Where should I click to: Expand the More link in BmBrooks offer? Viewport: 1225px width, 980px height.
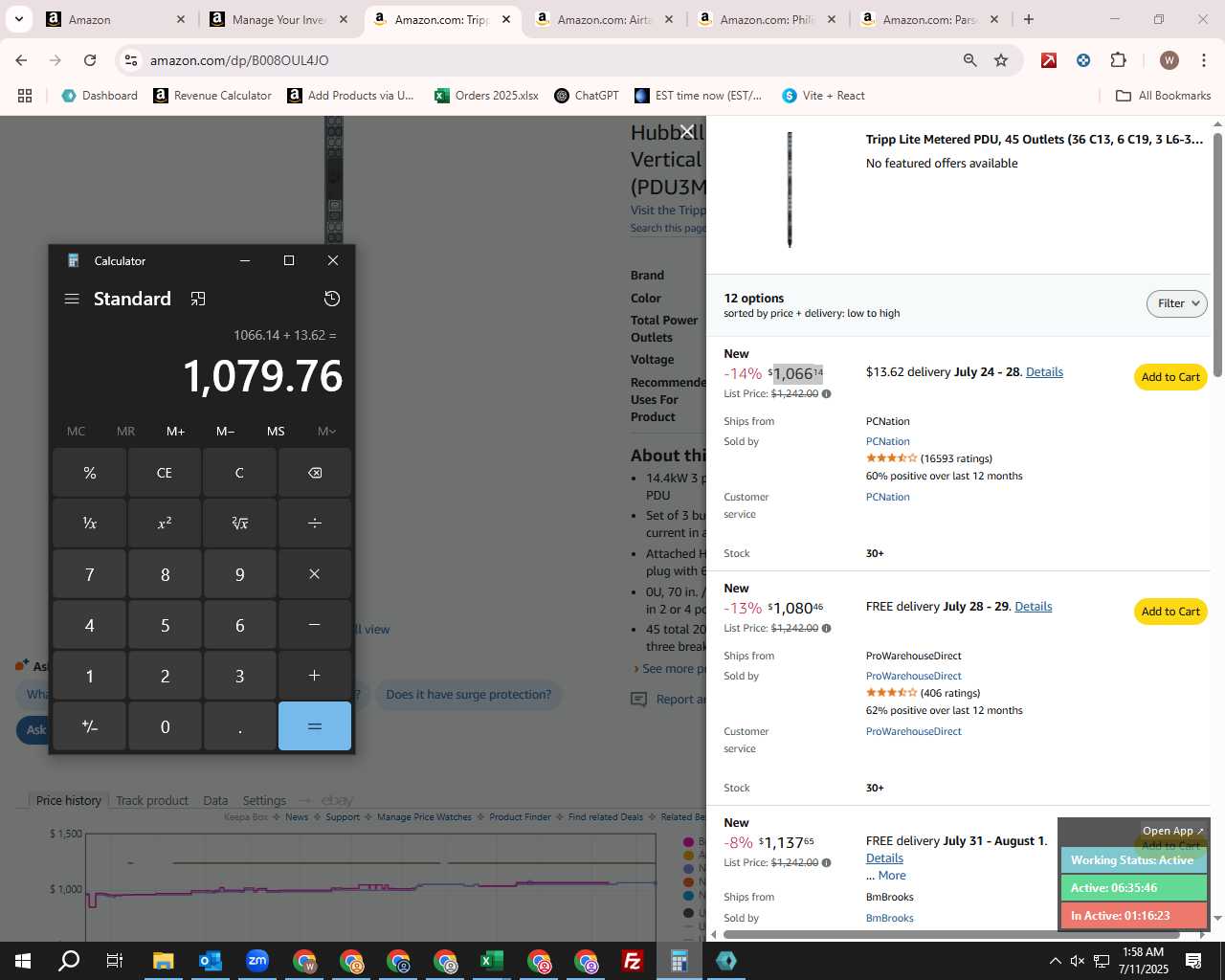pos(892,876)
